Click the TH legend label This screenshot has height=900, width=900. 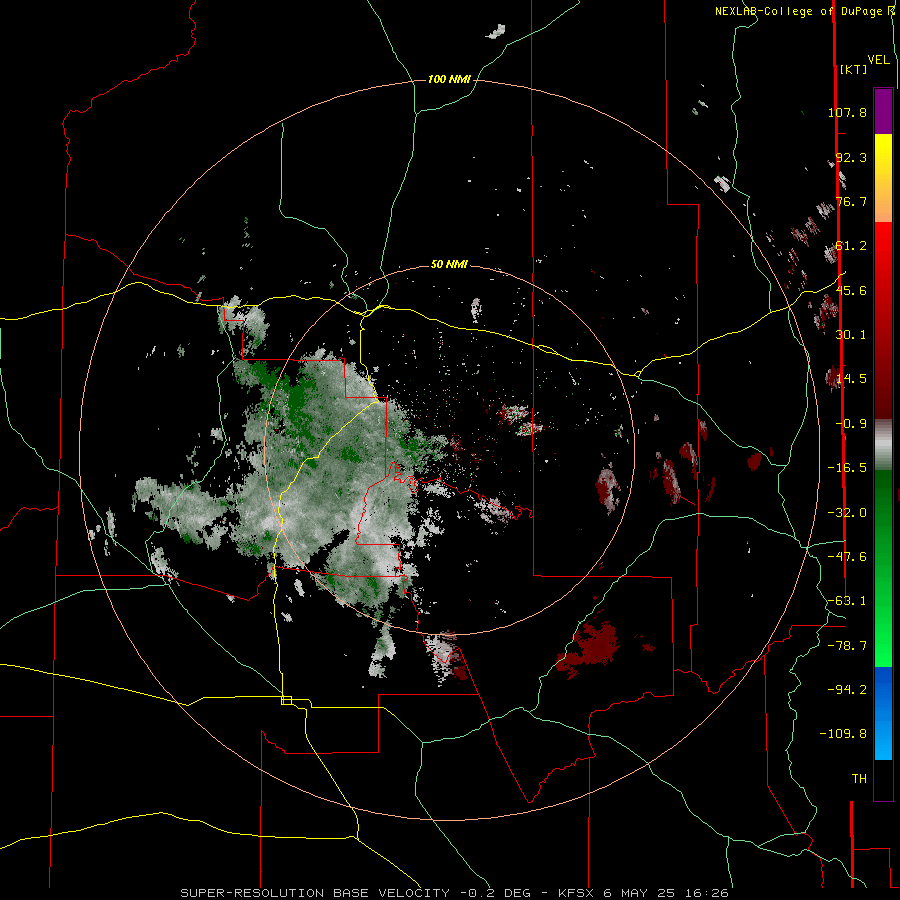pos(859,779)
